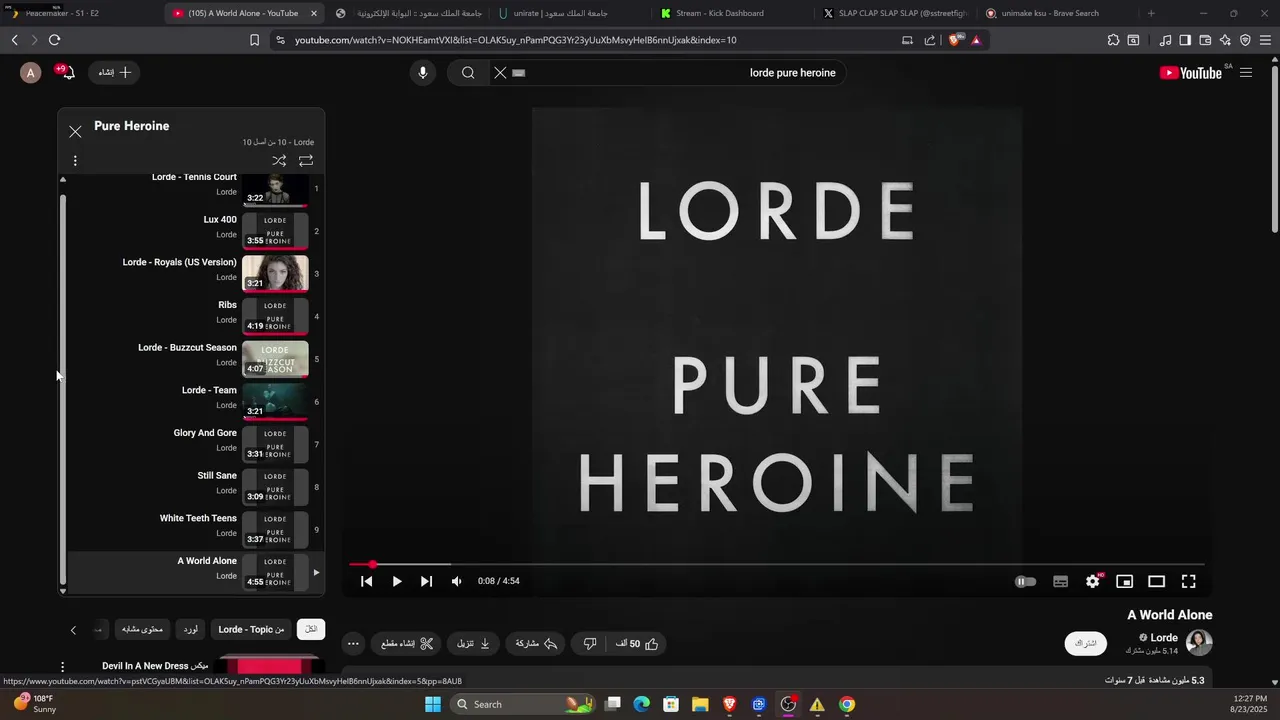
Task: Select the لورد filter chip
Action: pyautogui.click(x=190, y=629)
